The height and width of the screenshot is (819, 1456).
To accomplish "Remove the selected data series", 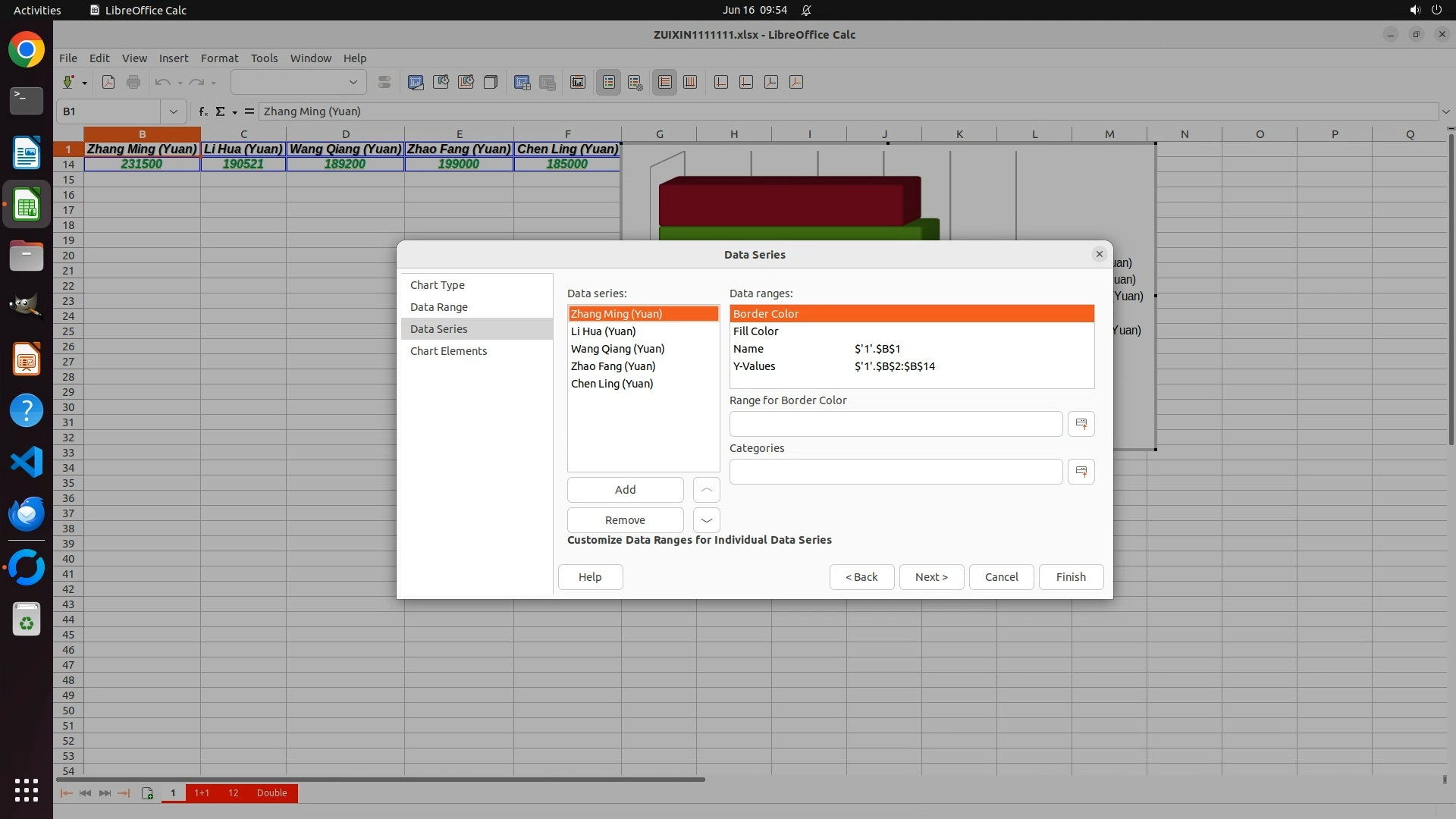I will click(625, 520).
